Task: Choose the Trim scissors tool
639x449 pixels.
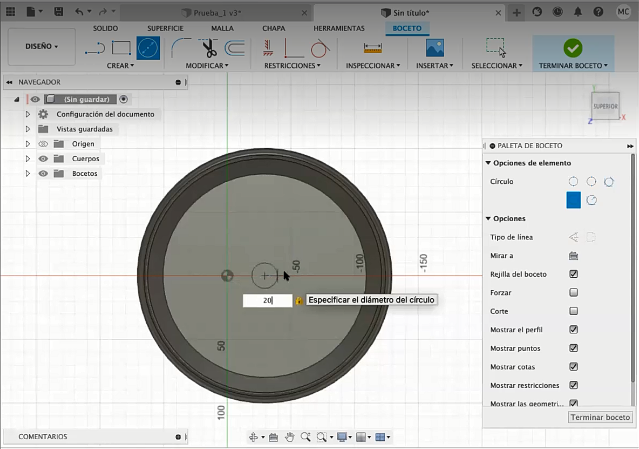Action: [209, 47]
